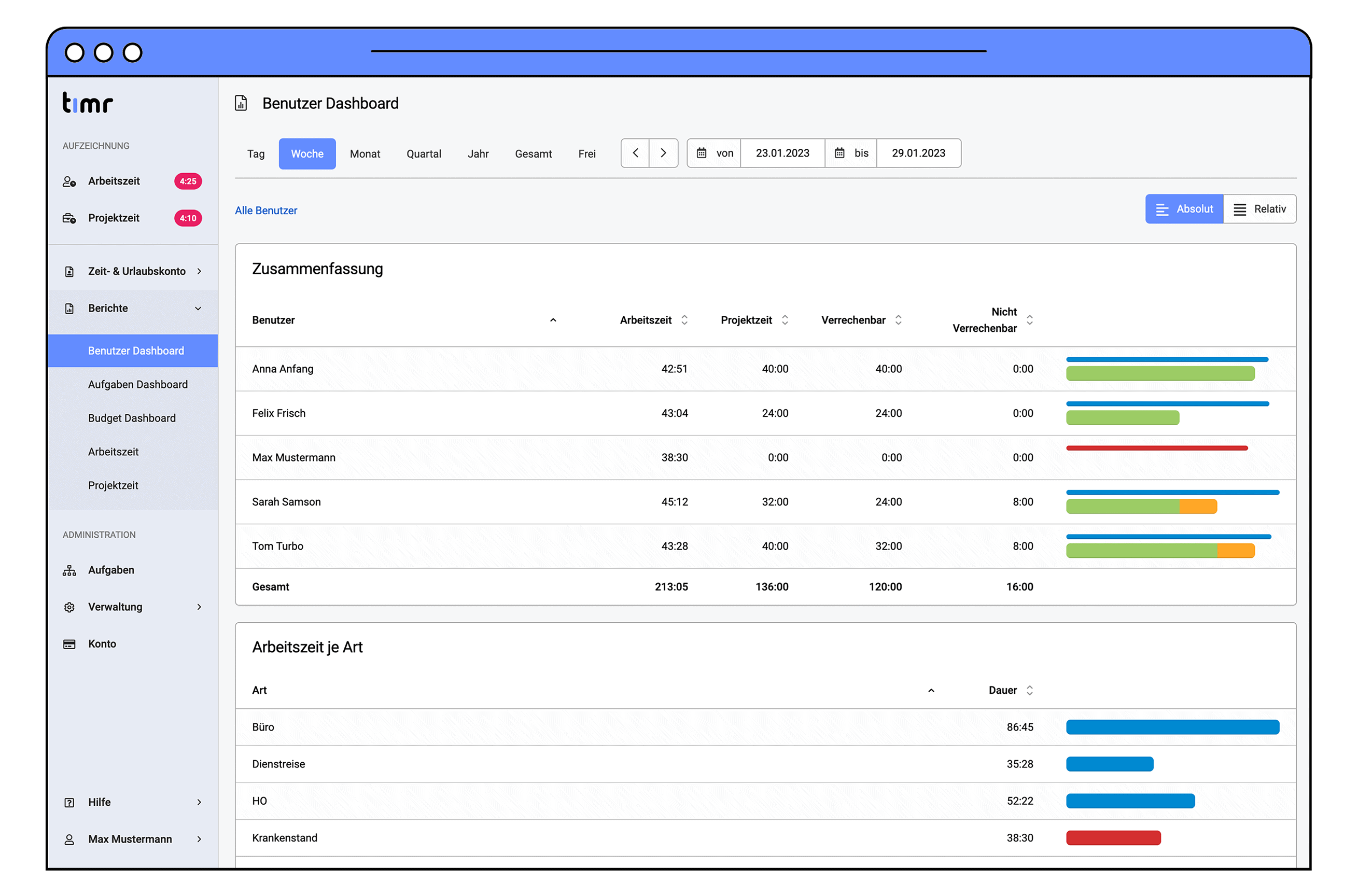
Task: Click the 4:10 Projektzeit timer badge
Action: tap(188, 218)
